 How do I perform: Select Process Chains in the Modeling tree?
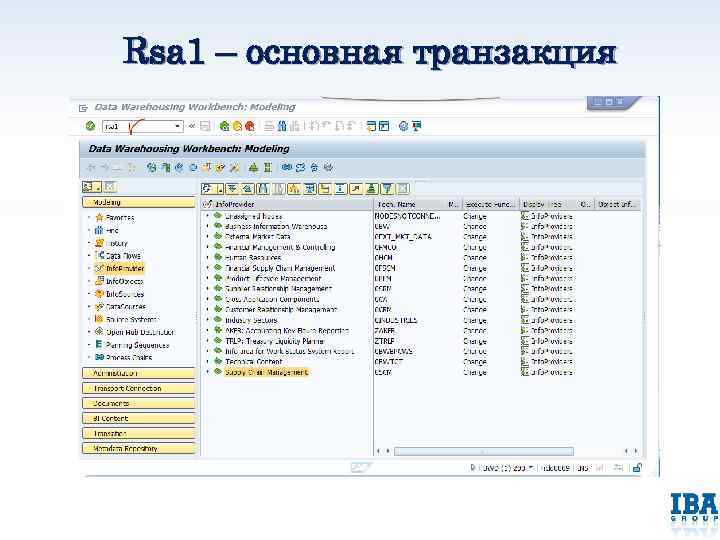(129, 357)
